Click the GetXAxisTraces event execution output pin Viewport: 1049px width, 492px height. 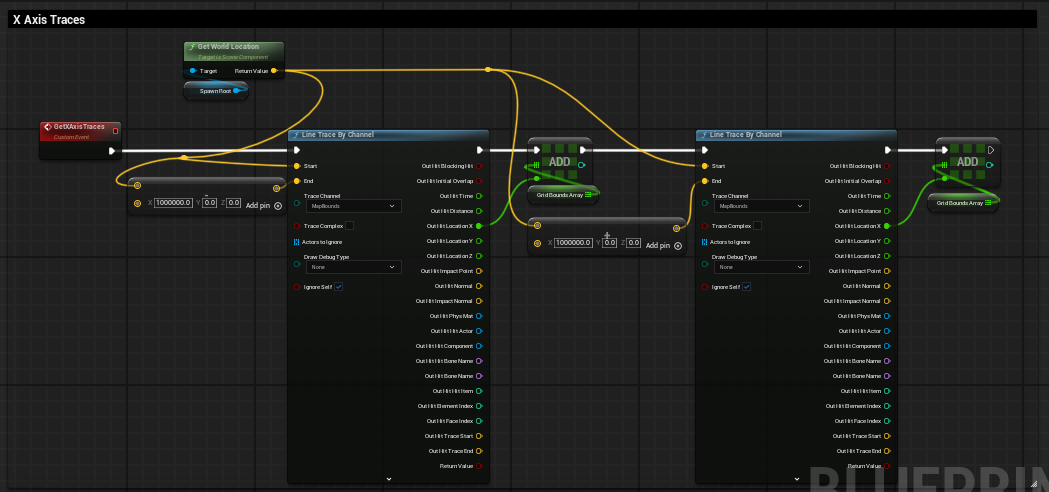click(111, 151)
